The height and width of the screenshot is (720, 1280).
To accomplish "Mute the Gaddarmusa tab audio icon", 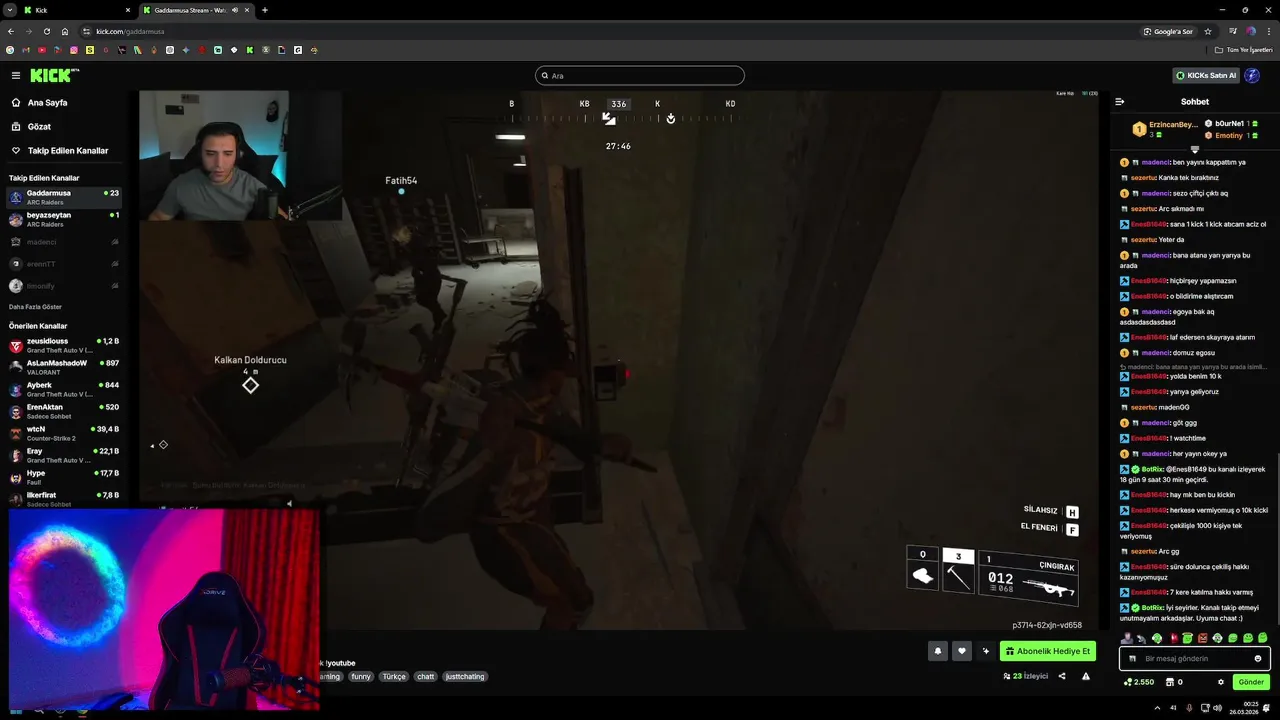I will click(235, 10).
